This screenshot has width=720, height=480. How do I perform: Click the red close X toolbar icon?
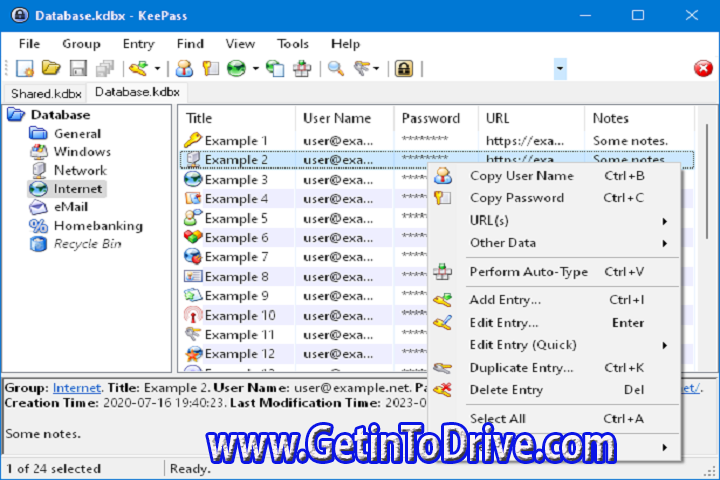703,69
